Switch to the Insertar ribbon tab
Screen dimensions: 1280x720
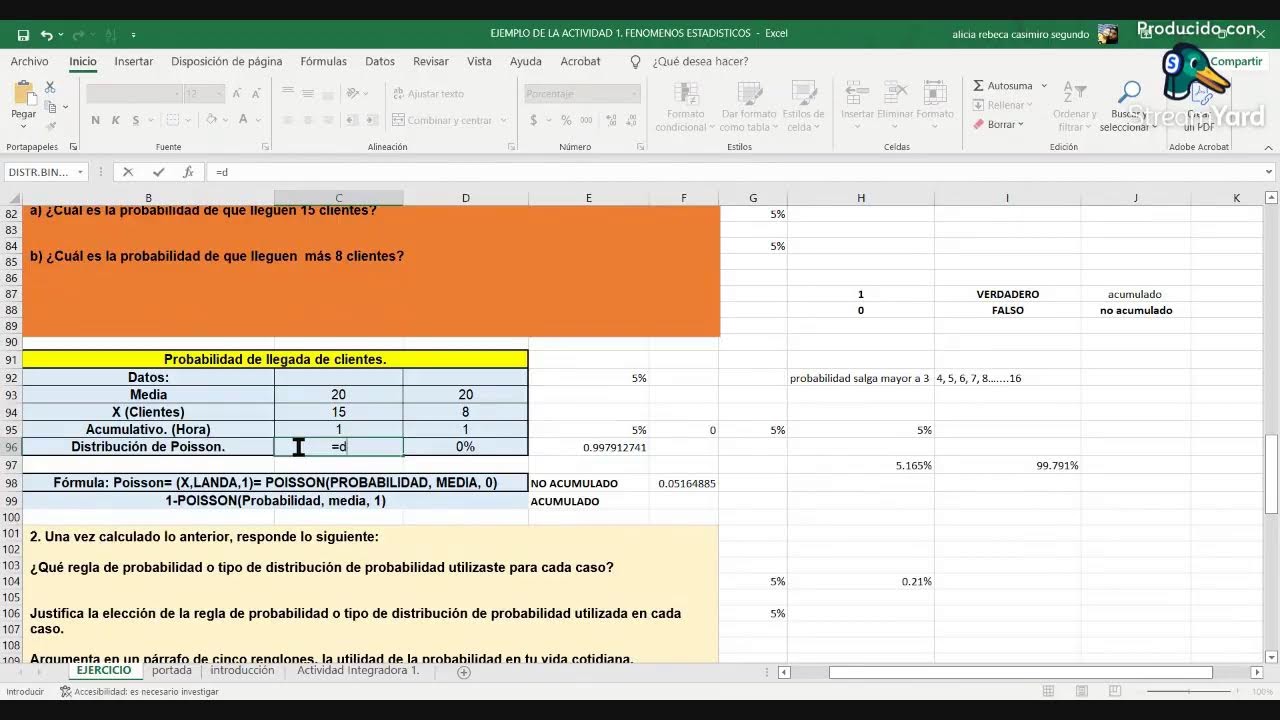click(x=133, y=61)
